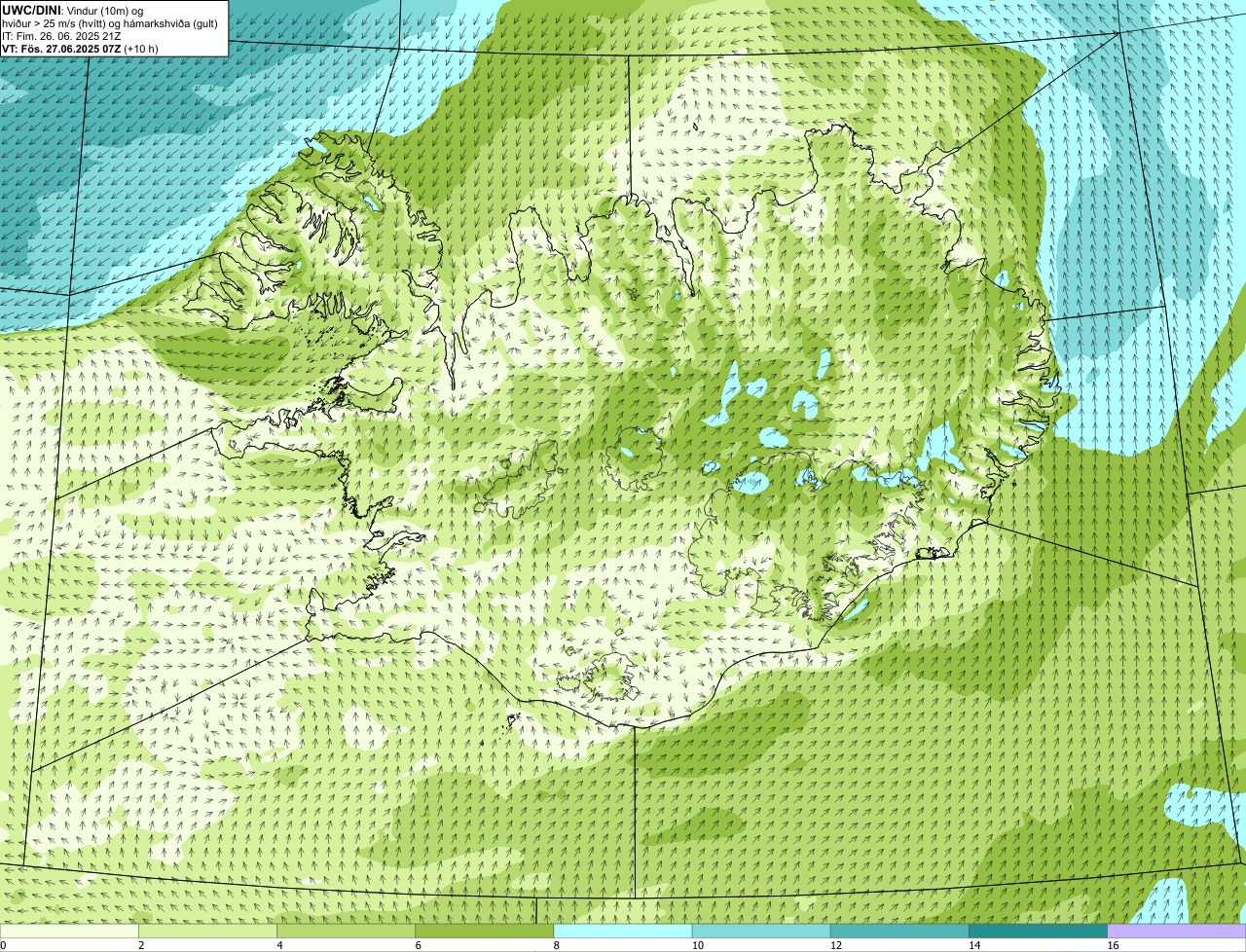Click the legend scale label '6'
The width and height of the screenshot is (1246, 952).
coord(419,945)
